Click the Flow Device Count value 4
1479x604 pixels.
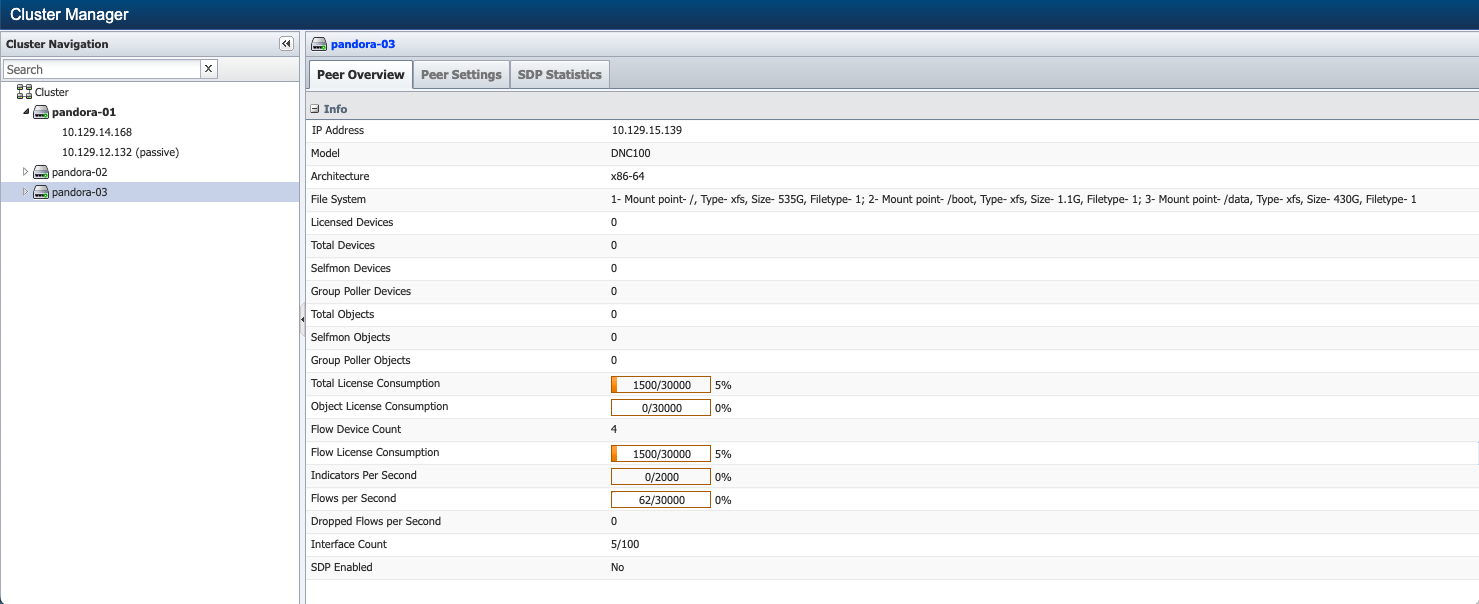point(614,429)
